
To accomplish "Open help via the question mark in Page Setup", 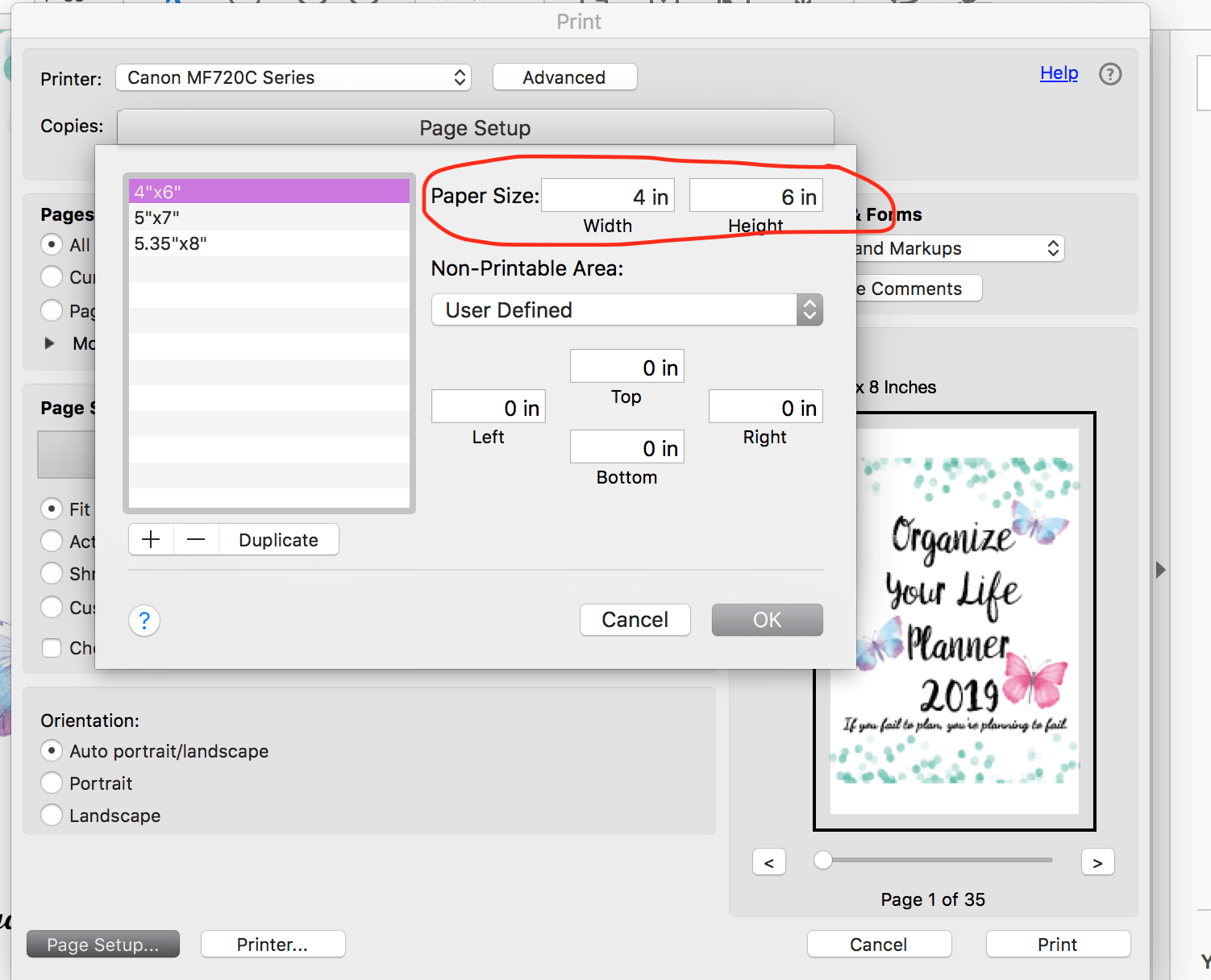I will coord(144,621).
